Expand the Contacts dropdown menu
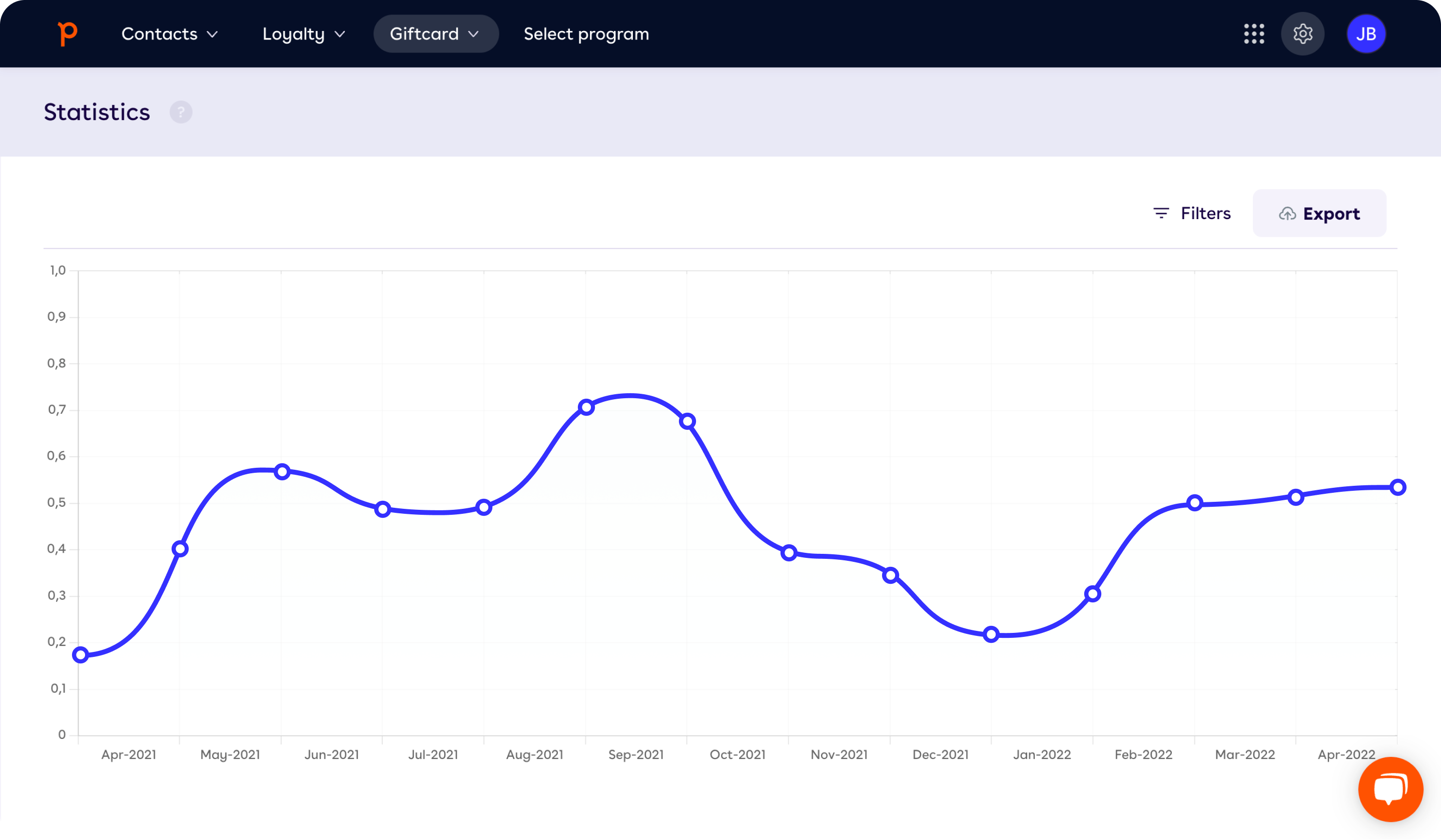 click(169, 34)
